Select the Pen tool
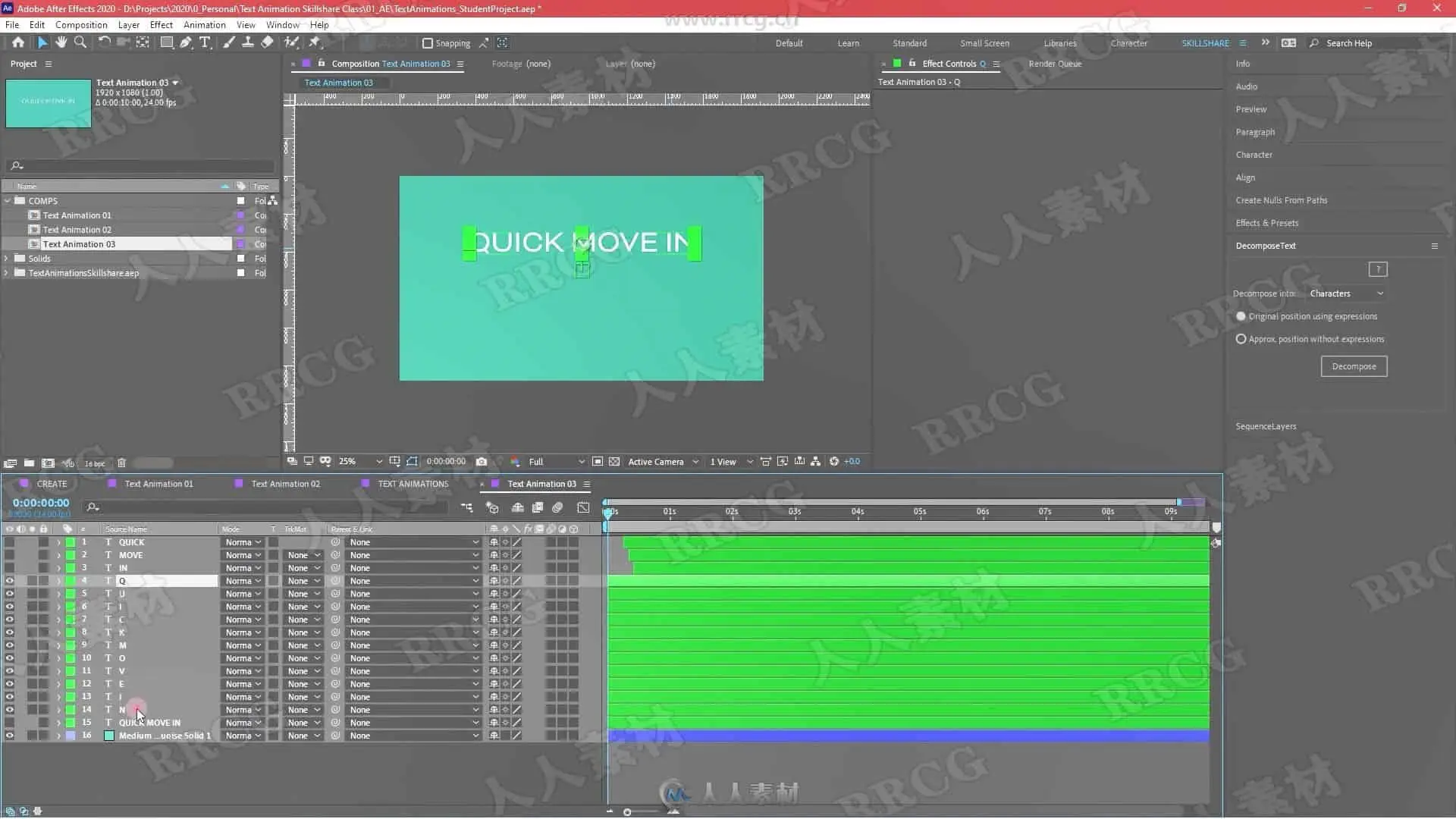 tap(186, 42)
